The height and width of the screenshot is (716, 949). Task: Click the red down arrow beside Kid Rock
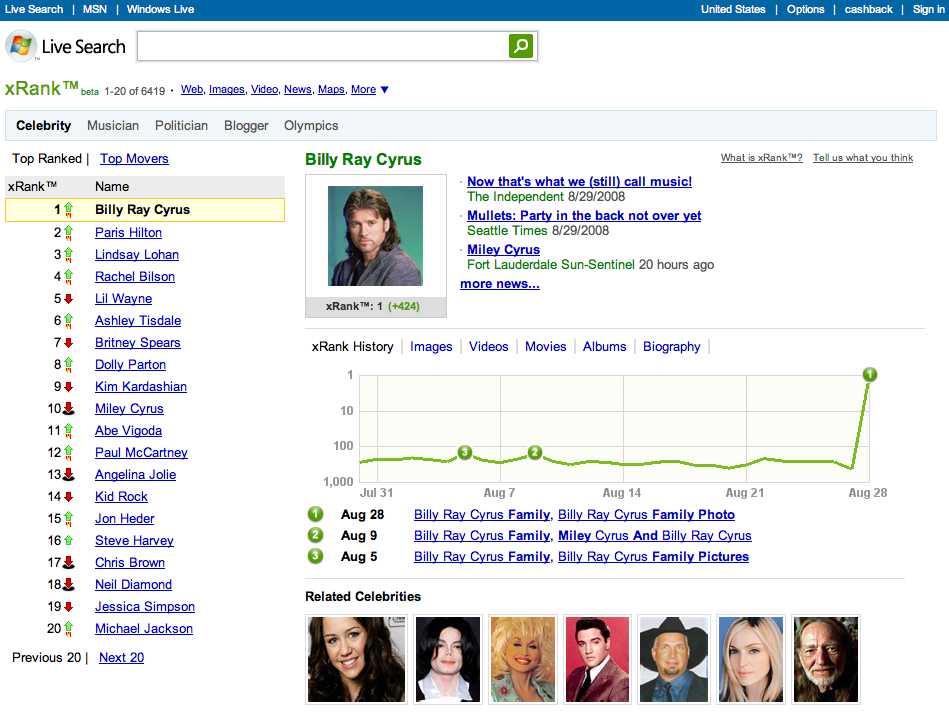coord(69,497)
